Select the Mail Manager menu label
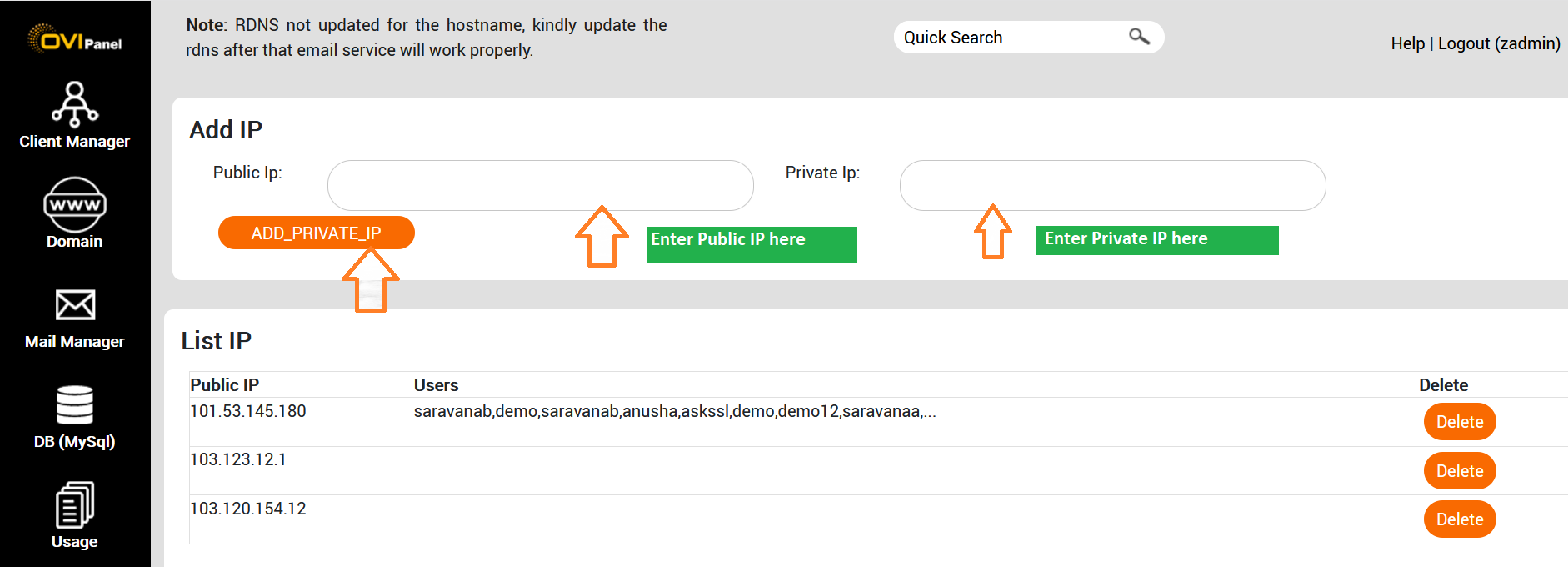 click(x=75, y=342)
